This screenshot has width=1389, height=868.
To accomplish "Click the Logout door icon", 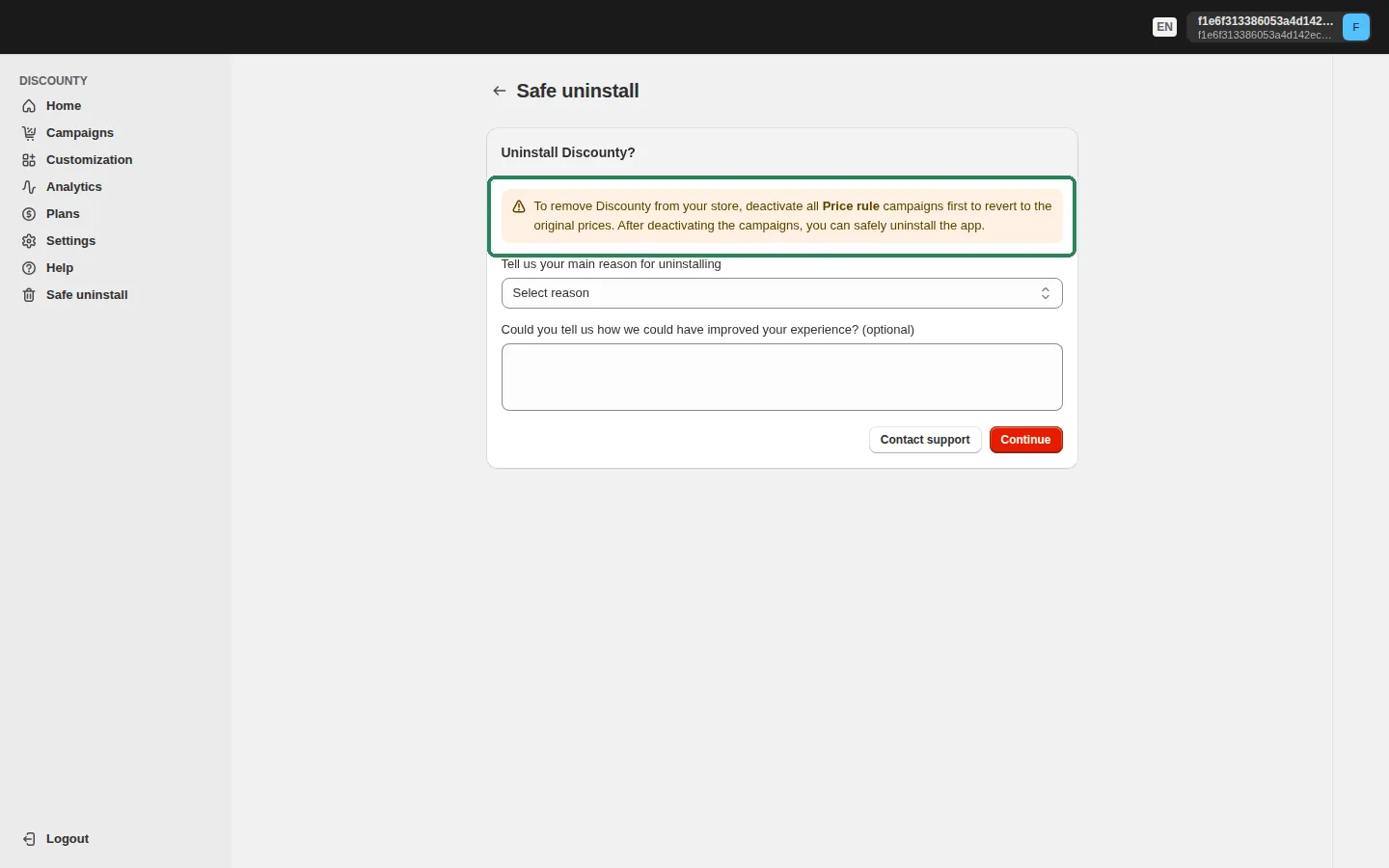I will 29,839.
